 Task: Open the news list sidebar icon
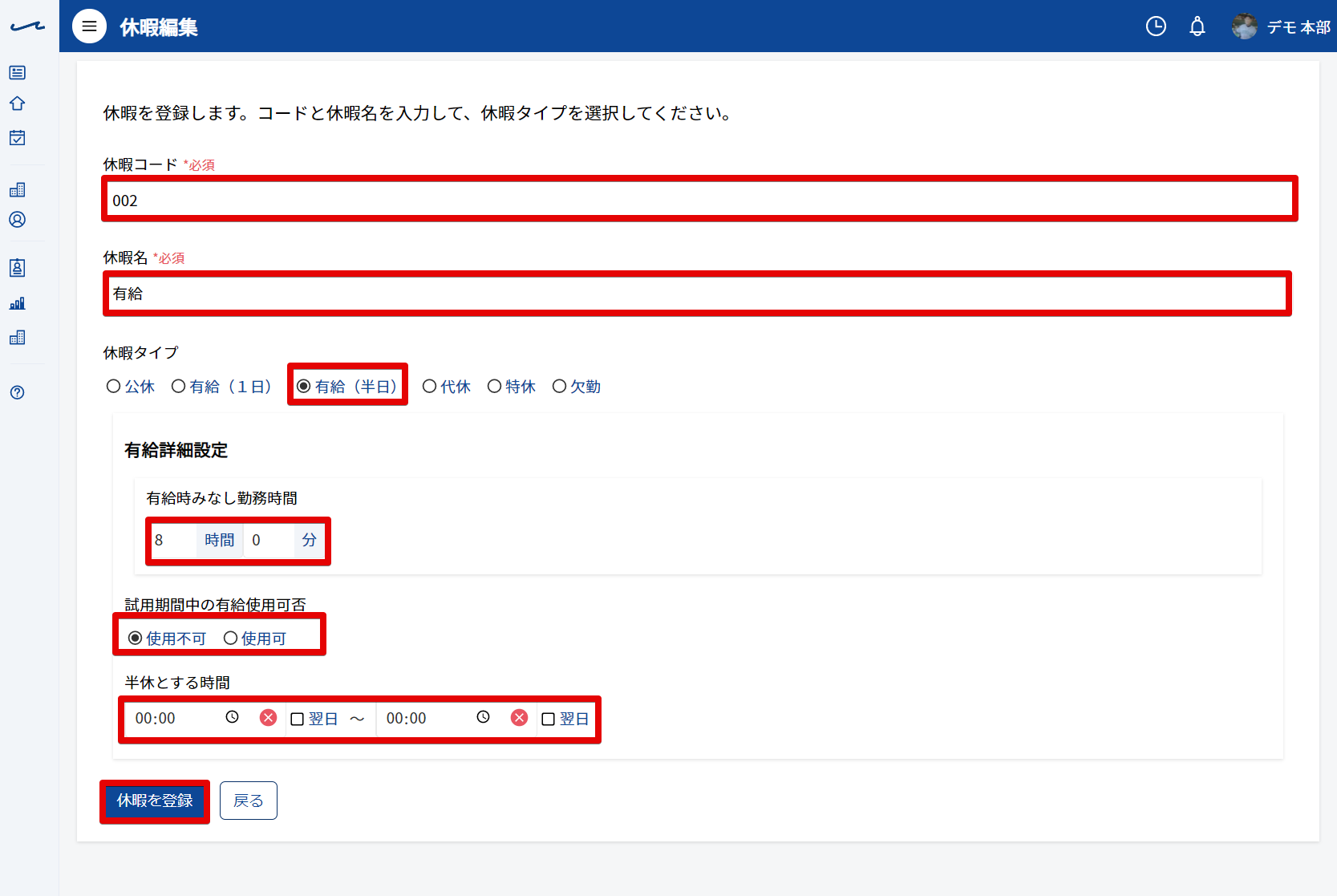pyautogui.click(x=18, y=73)
